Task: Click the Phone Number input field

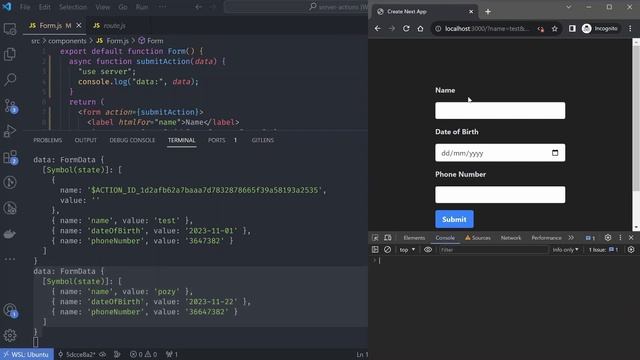Action: [x=500, y=195]
